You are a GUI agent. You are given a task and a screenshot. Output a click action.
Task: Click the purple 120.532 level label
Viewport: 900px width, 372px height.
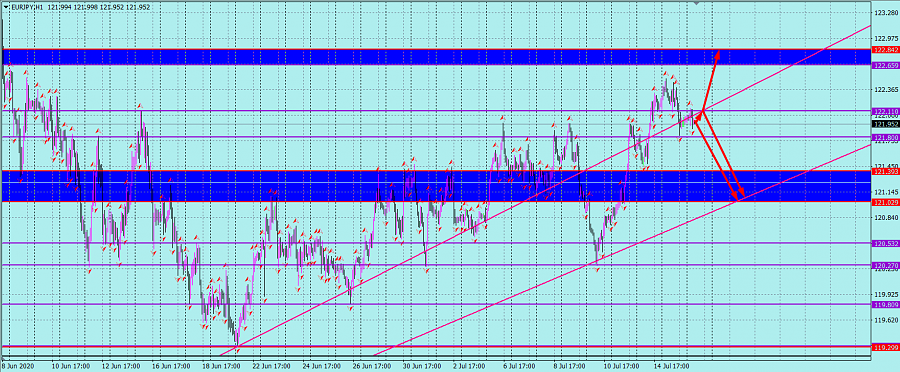click(885, 244)
